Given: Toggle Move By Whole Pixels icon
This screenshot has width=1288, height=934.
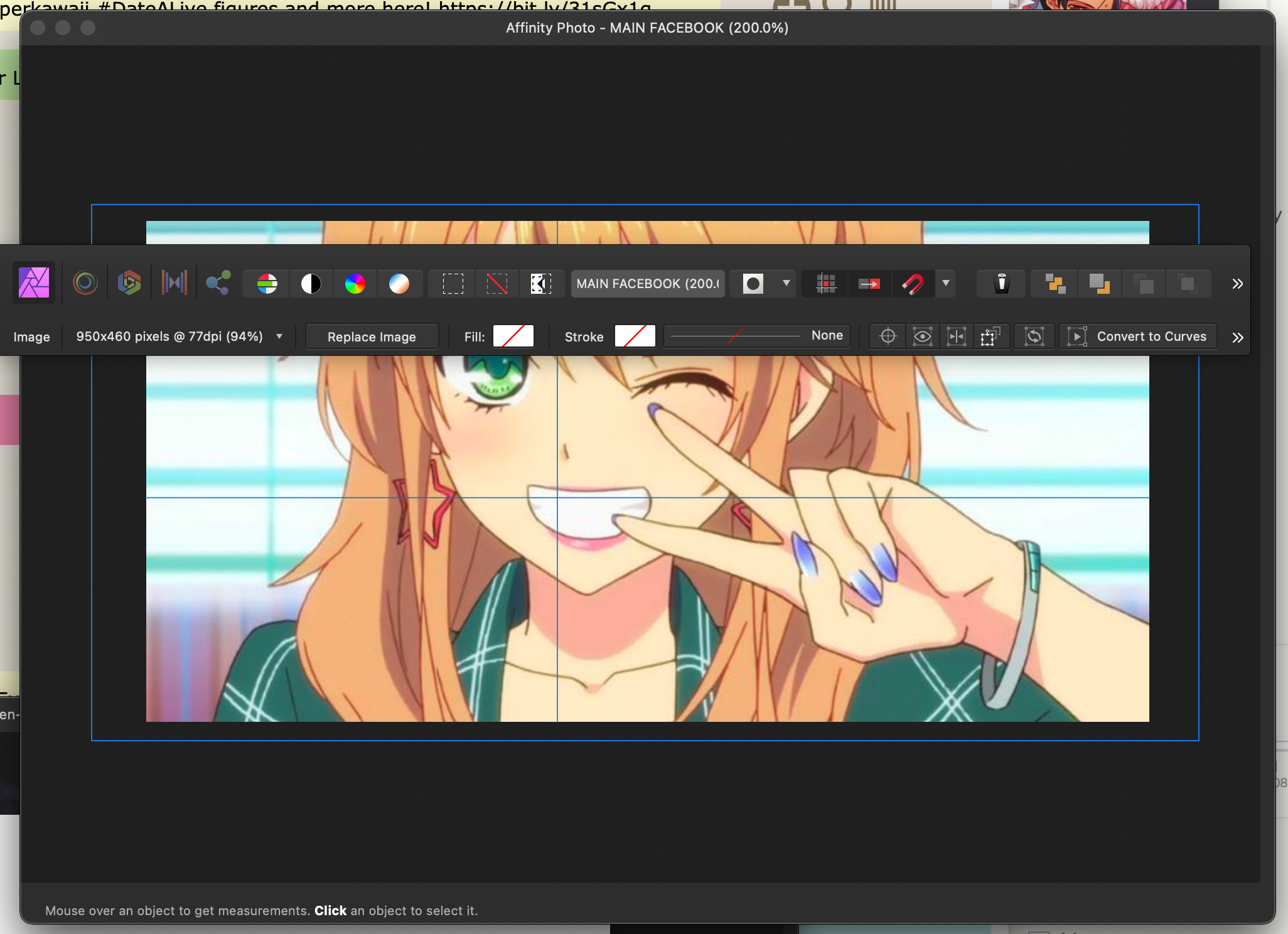Looking at the screenshot, I should (x=870, y=284).
